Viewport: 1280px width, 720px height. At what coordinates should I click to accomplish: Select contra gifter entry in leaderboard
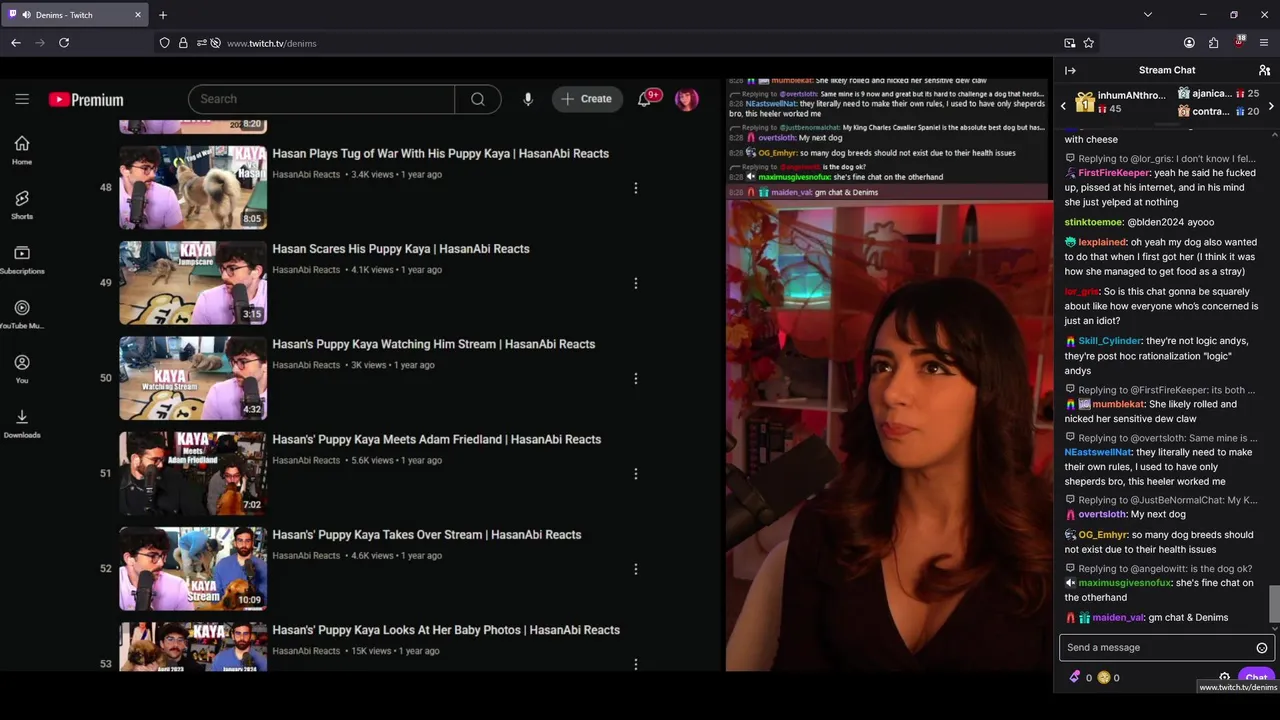[1218, 111]
